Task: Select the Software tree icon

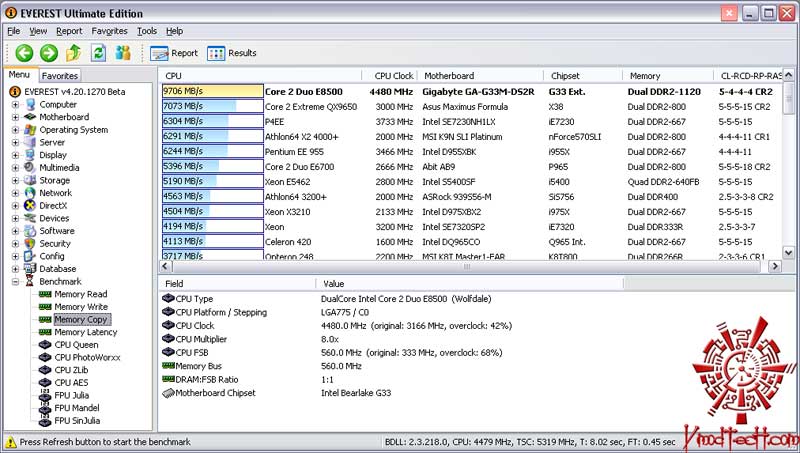Action: click(x=30, y=231)
